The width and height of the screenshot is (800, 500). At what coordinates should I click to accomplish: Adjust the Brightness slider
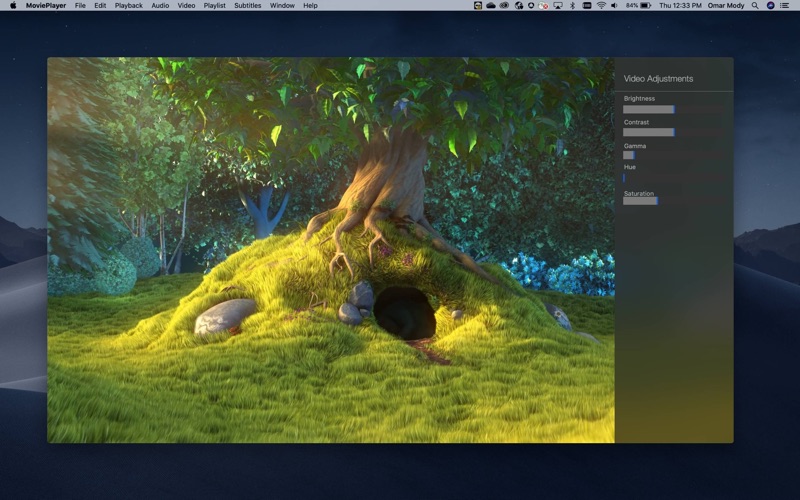(x=673, y=109)
